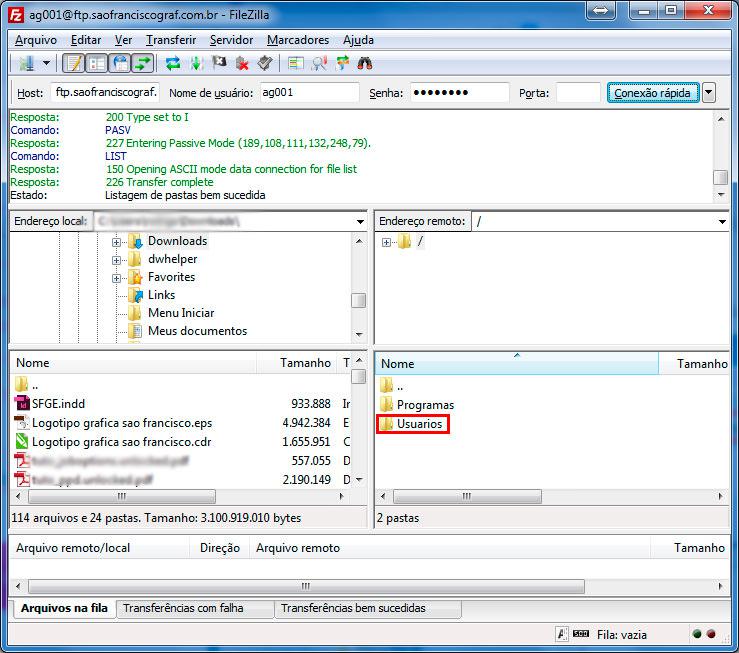The image size is (739, 653).
Task: Open the Site Manager dropdown arrow
Action: point(46,63)
